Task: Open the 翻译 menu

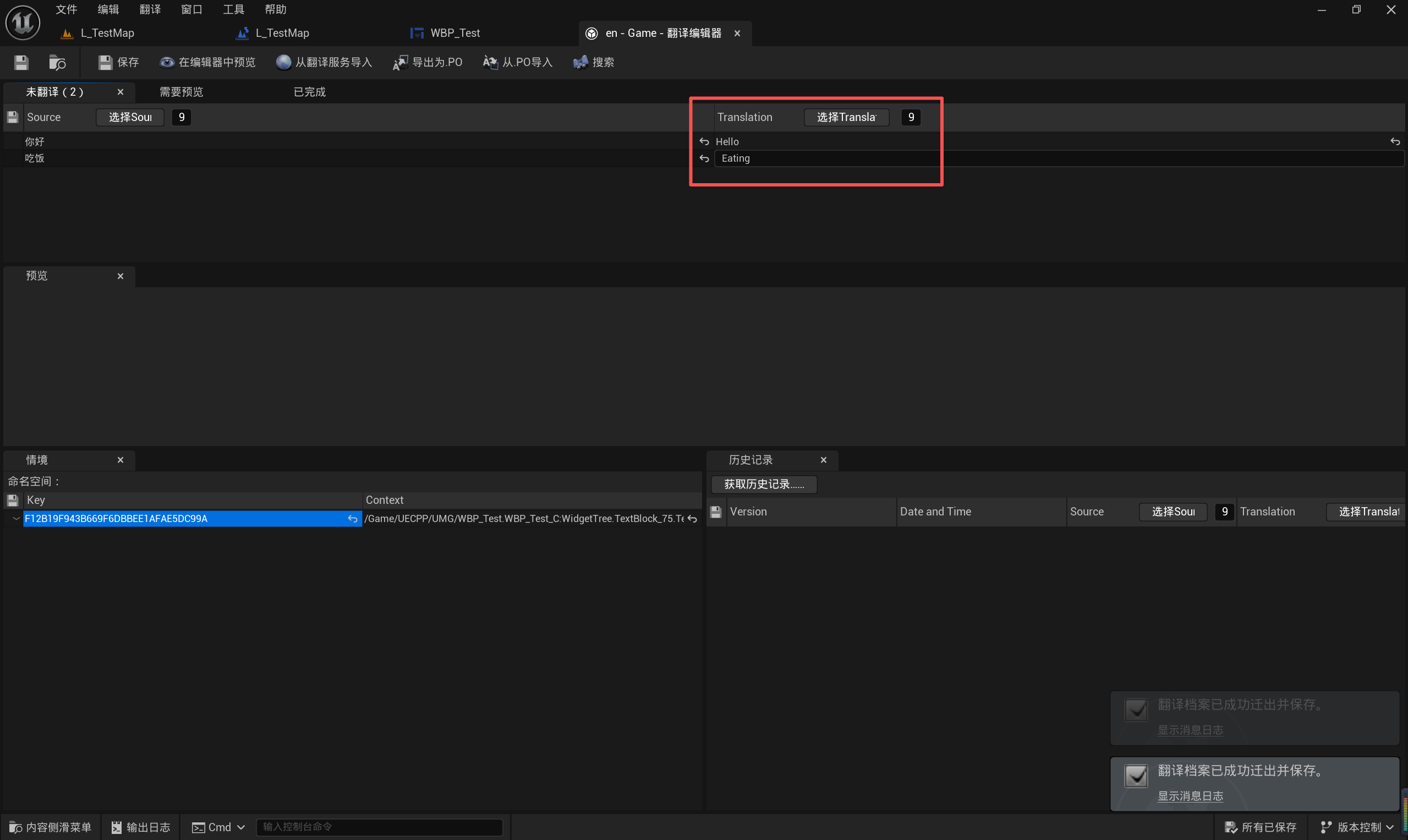Action: [150, 9]
